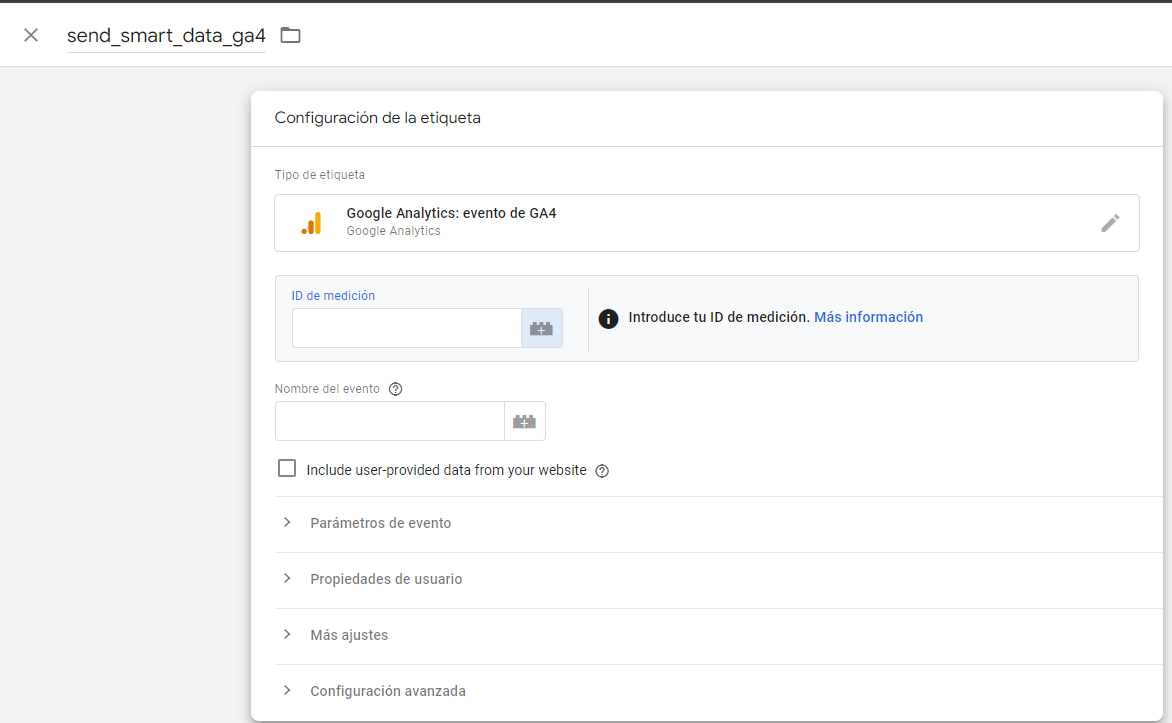Open help for Nombre del evento

tap(395, 388)
